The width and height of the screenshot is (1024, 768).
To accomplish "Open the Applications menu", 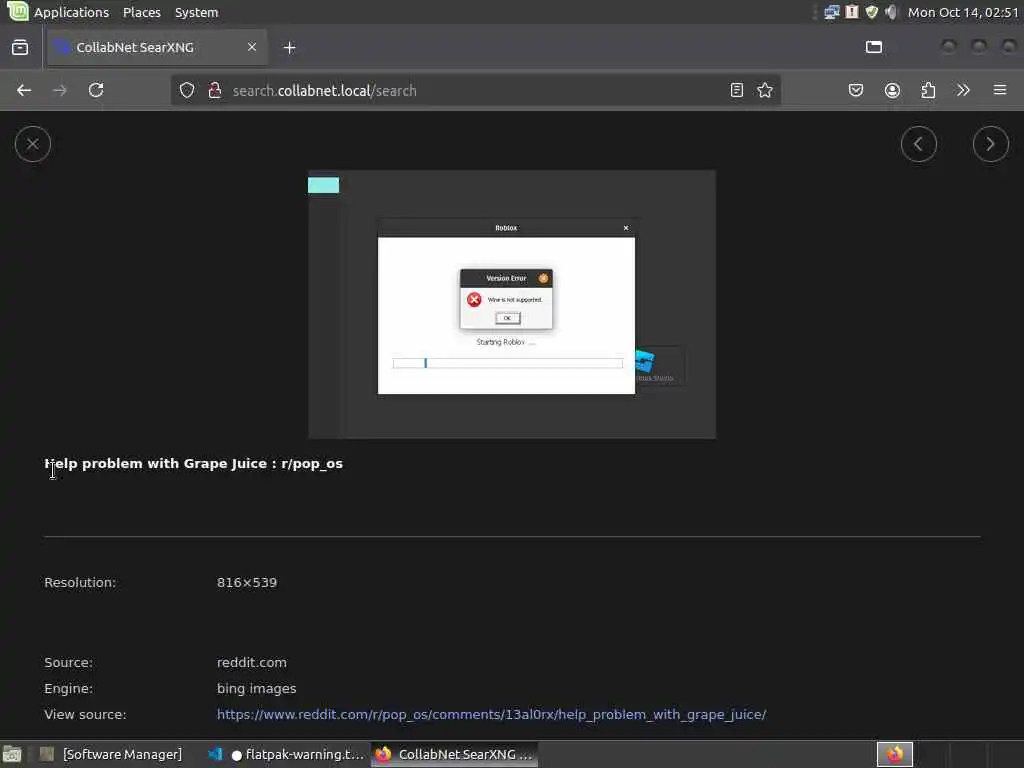I will pos(72,12).
